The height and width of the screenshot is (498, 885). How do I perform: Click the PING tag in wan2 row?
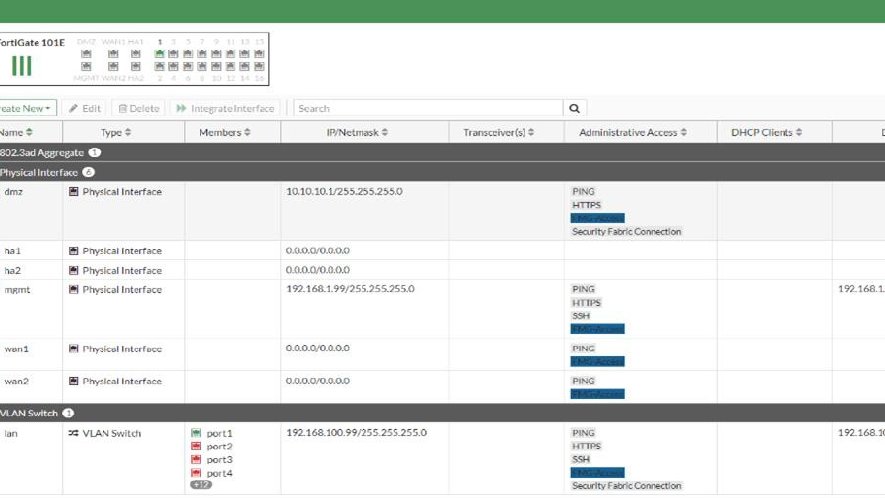click(x=583, y=381)
